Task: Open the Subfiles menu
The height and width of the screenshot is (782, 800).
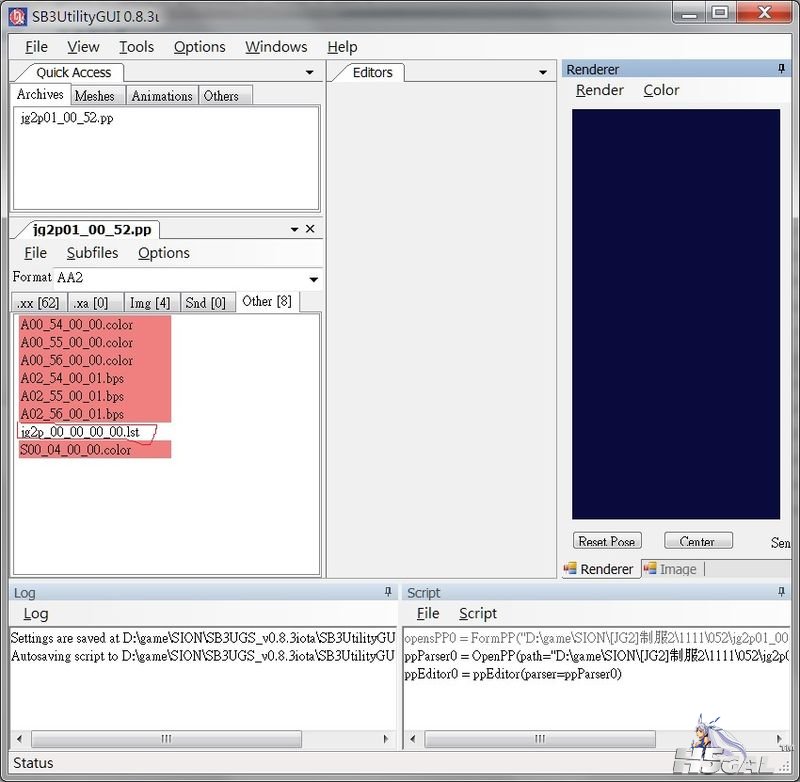Action: pyautogui.click(x=92, y=253)
